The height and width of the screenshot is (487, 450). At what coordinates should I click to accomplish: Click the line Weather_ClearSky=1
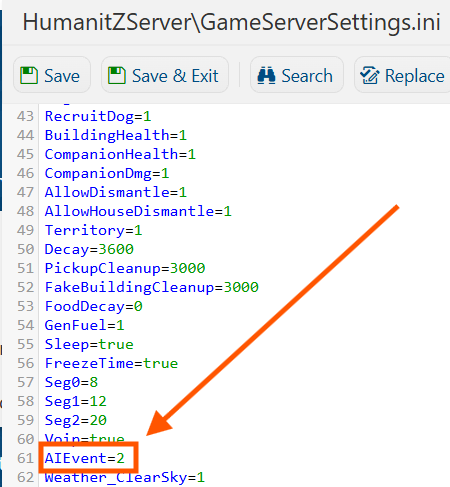(125, 477)
